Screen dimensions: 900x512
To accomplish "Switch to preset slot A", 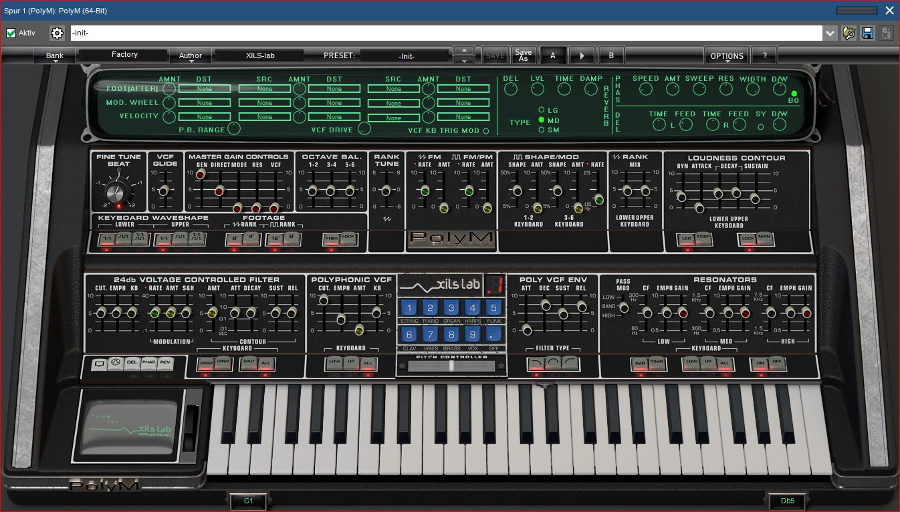I will (x=553, y=56).
